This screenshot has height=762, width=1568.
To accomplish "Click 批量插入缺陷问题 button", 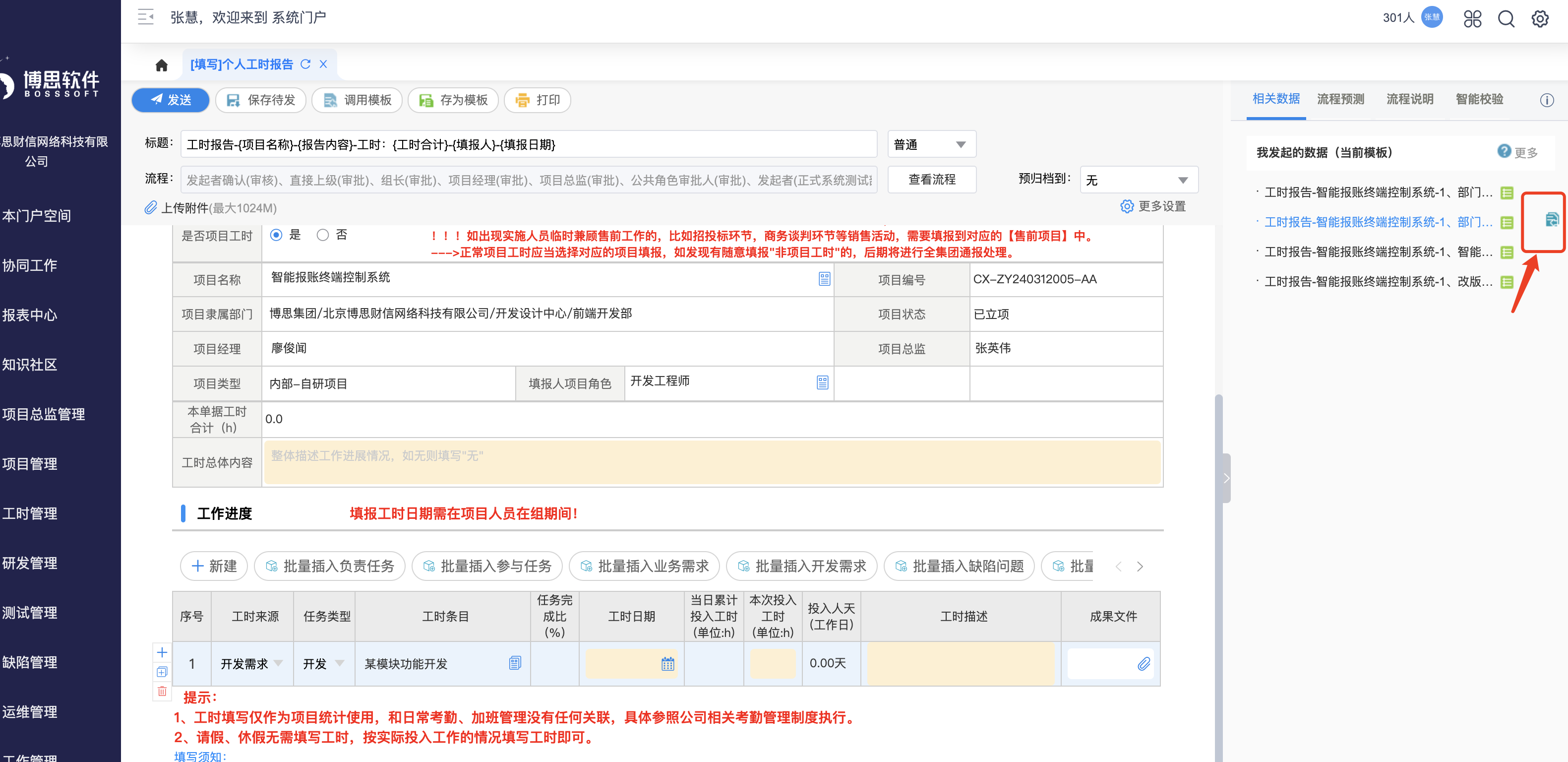I will click(959, 567).
